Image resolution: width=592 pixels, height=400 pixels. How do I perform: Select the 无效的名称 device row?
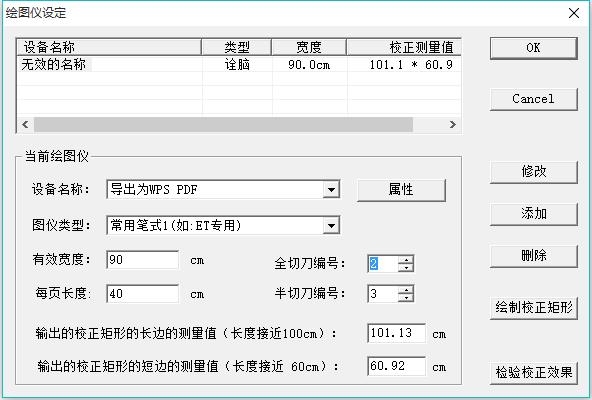[x=239, y=65]
